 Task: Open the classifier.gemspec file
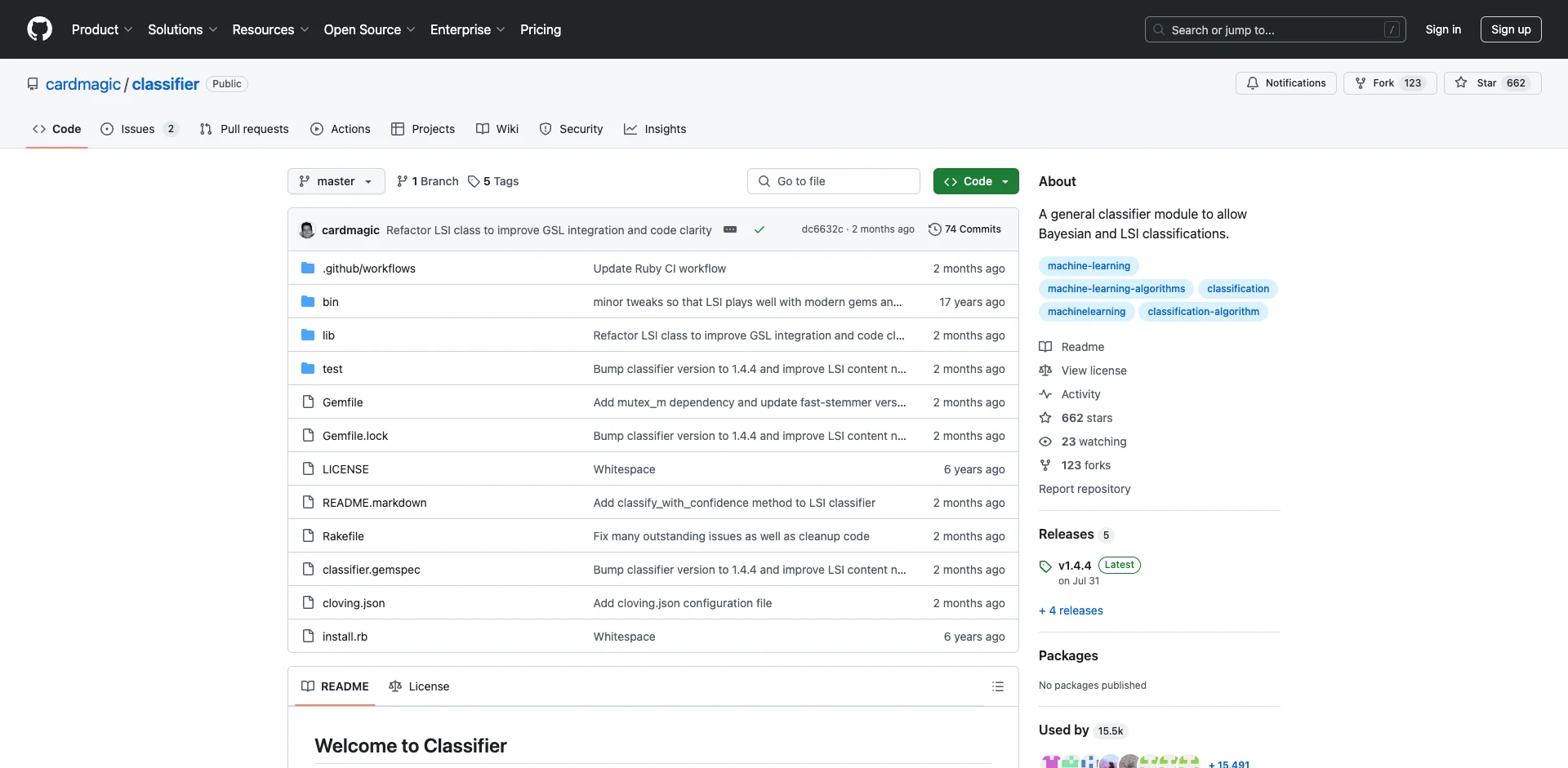(372, 570)
